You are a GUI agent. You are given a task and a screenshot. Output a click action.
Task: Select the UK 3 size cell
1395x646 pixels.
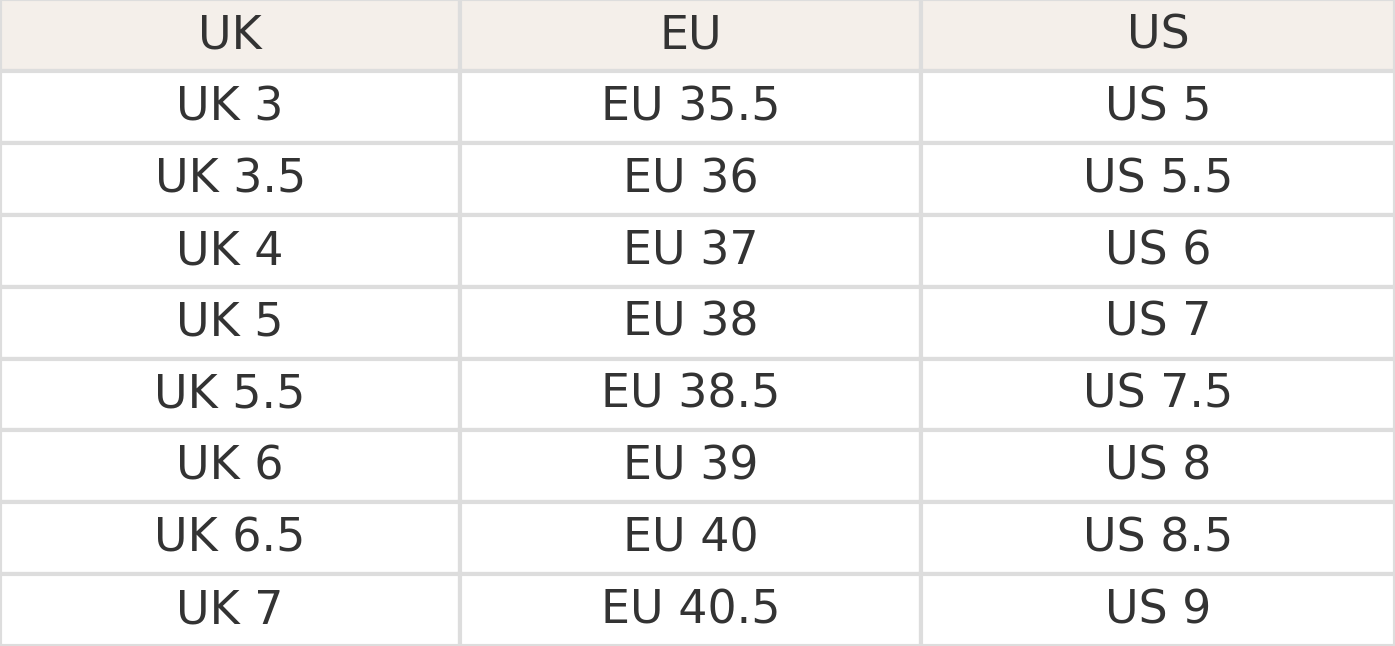pyautogui.click(x=230, y=106)
